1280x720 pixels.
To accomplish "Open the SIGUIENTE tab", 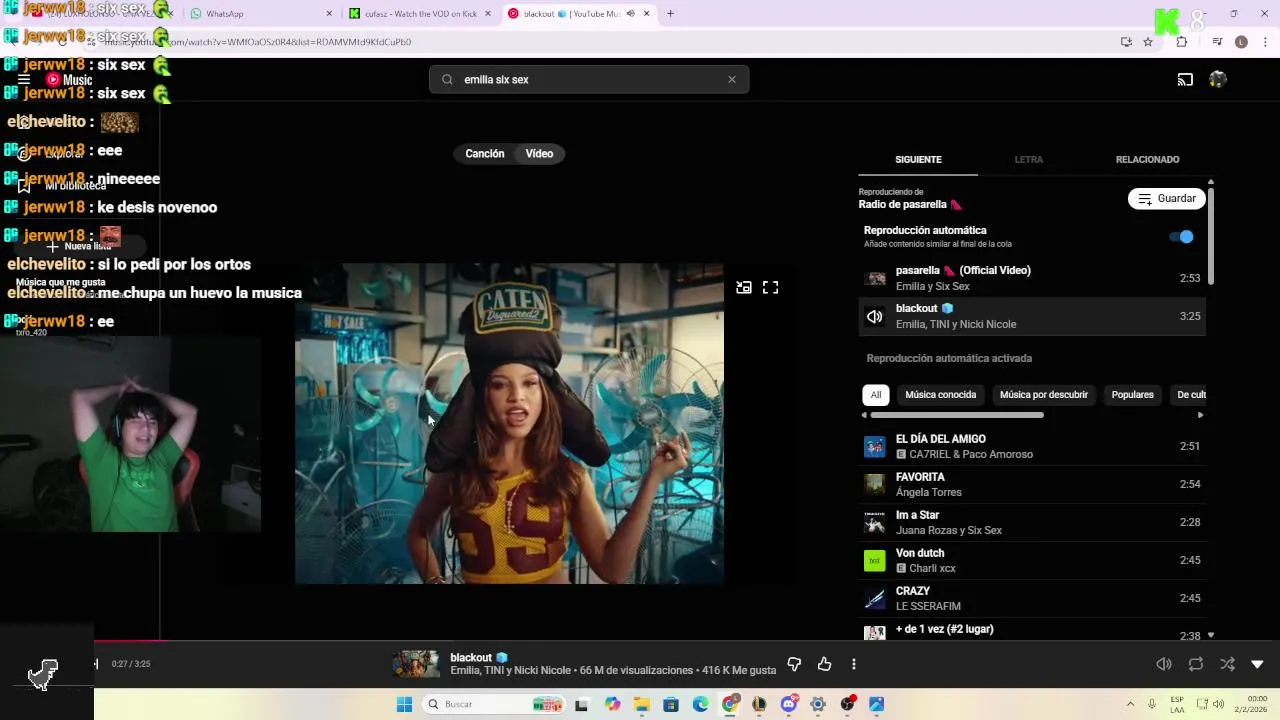I will pyautogui.click(x=918, y=160).
